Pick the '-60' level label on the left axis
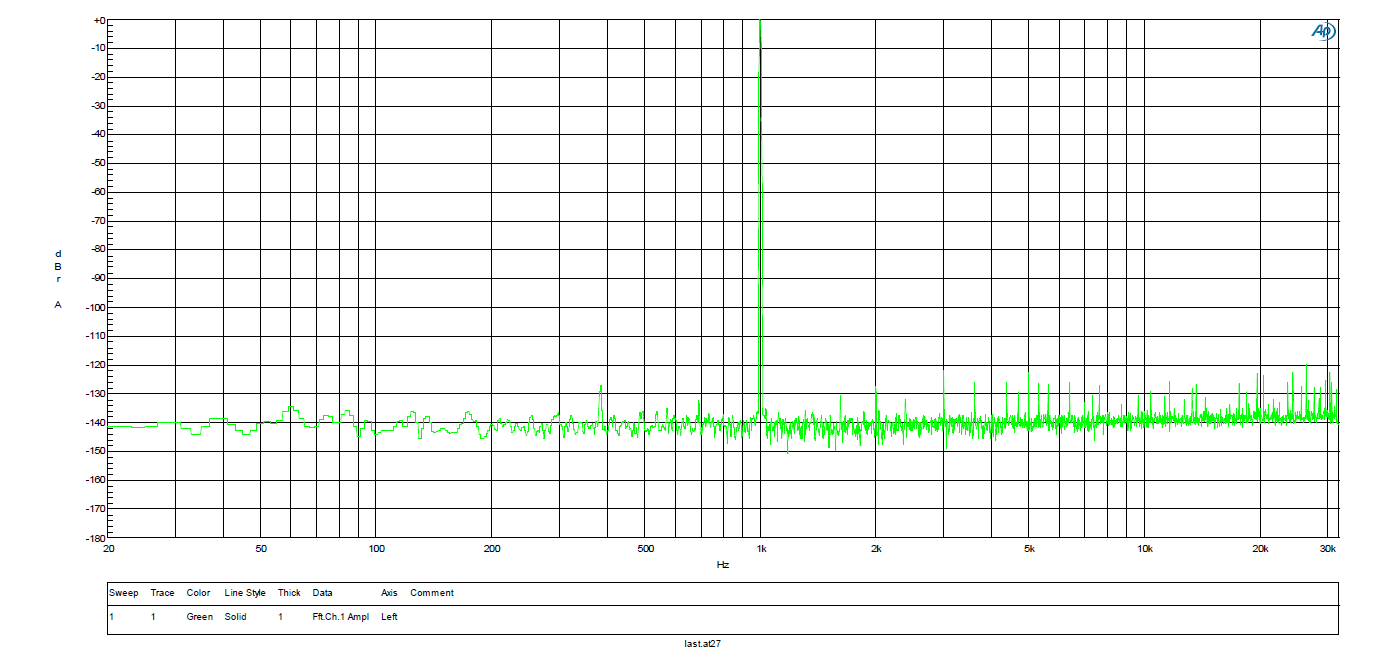Screen dimensions: 1387x666 click(98, 192)
